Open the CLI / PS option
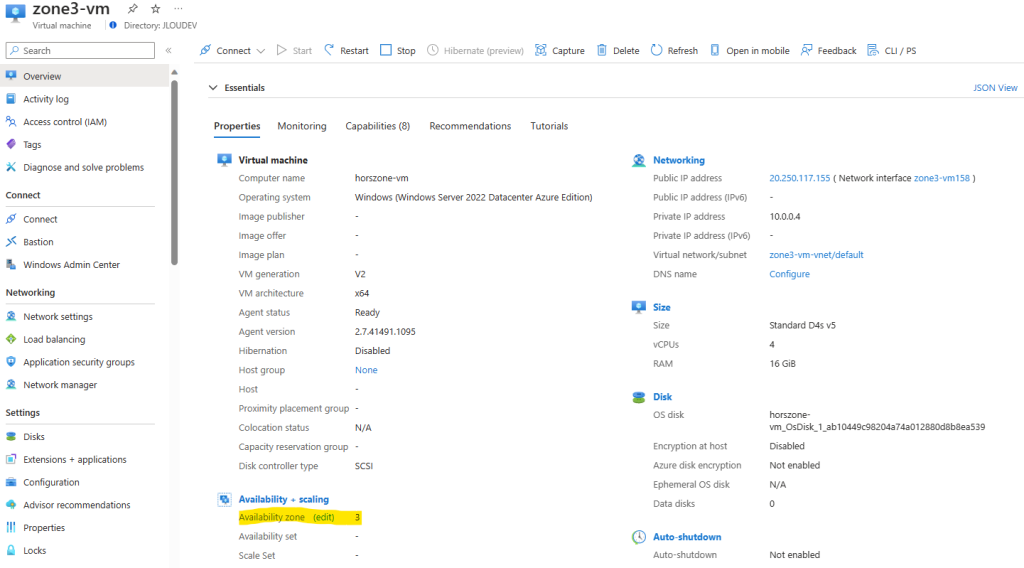 (891, 50)
